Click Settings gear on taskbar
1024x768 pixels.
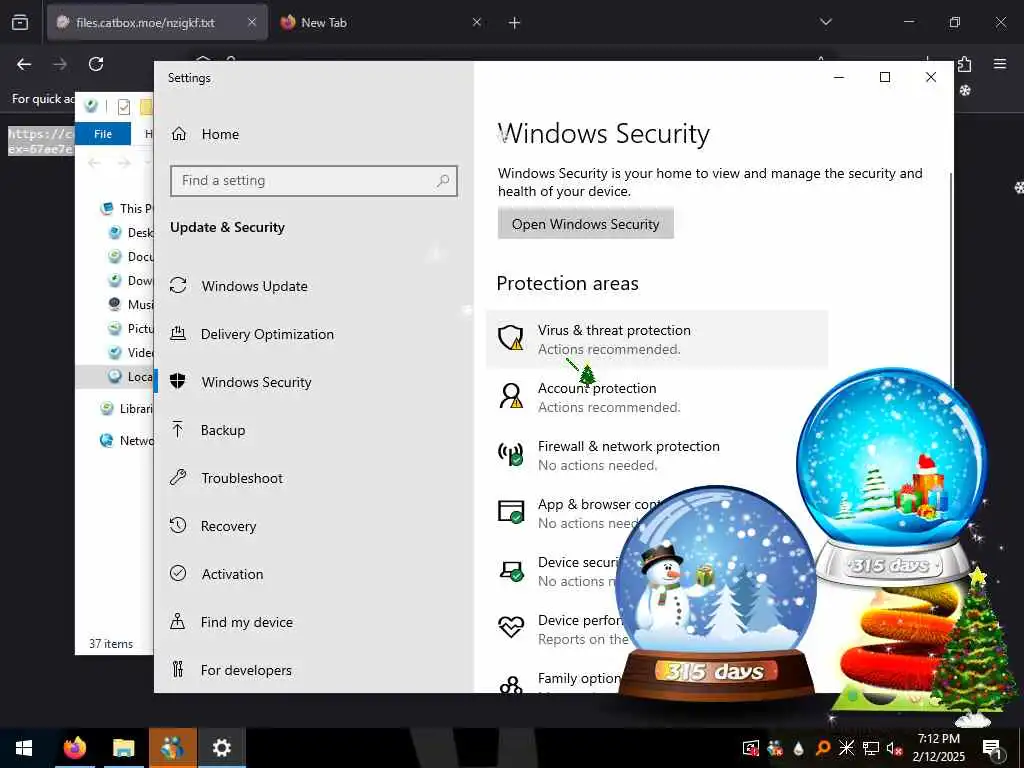[x=221, y=748]
